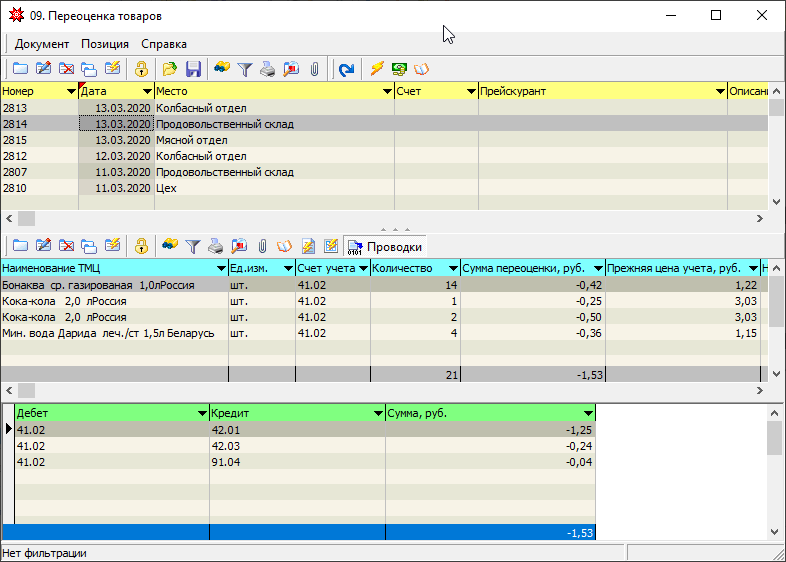Click the lightning bolt icon in top toolbar
The image size is (786, 562).
point(377,69)
